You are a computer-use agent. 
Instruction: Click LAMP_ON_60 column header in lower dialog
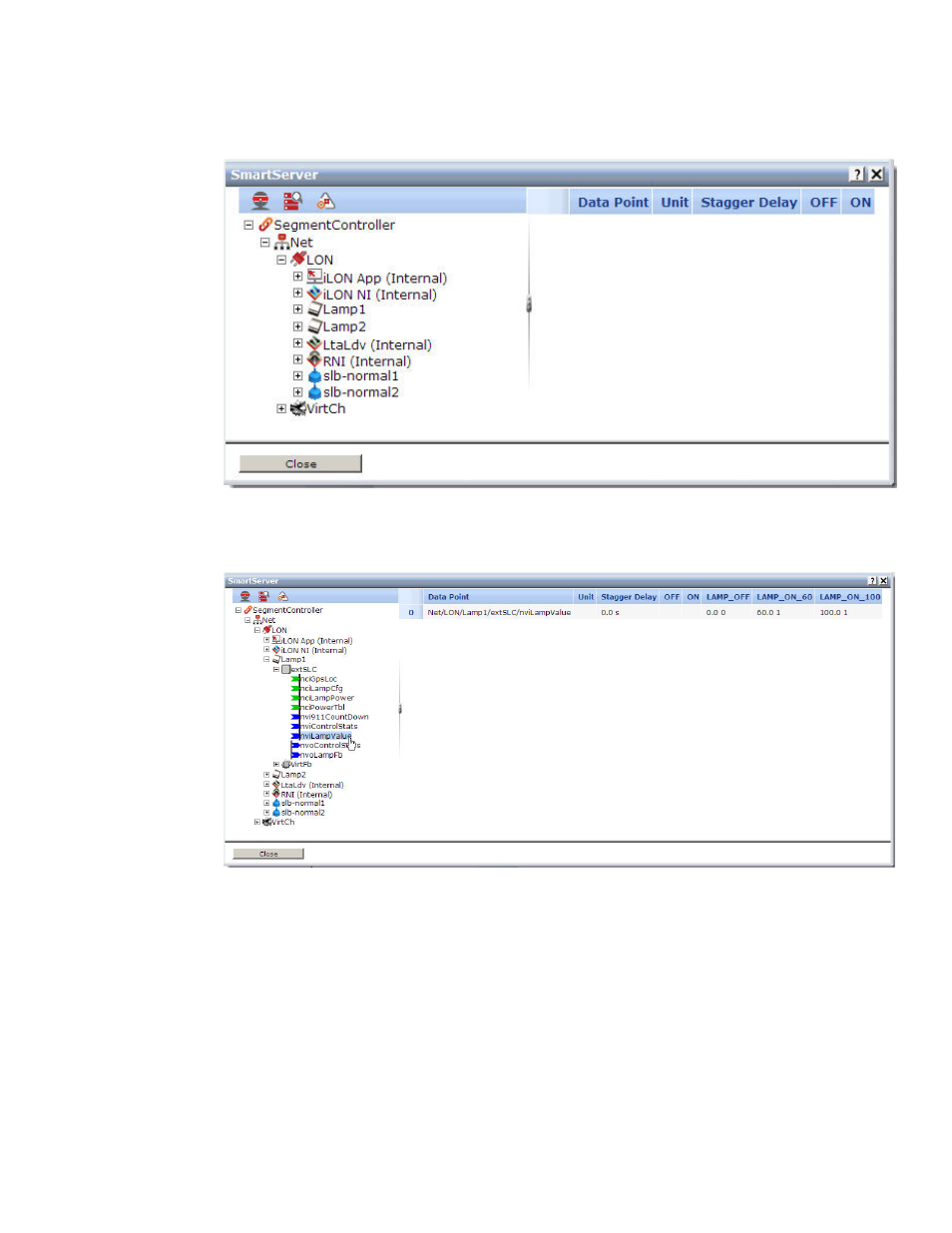tap(784, 597)
